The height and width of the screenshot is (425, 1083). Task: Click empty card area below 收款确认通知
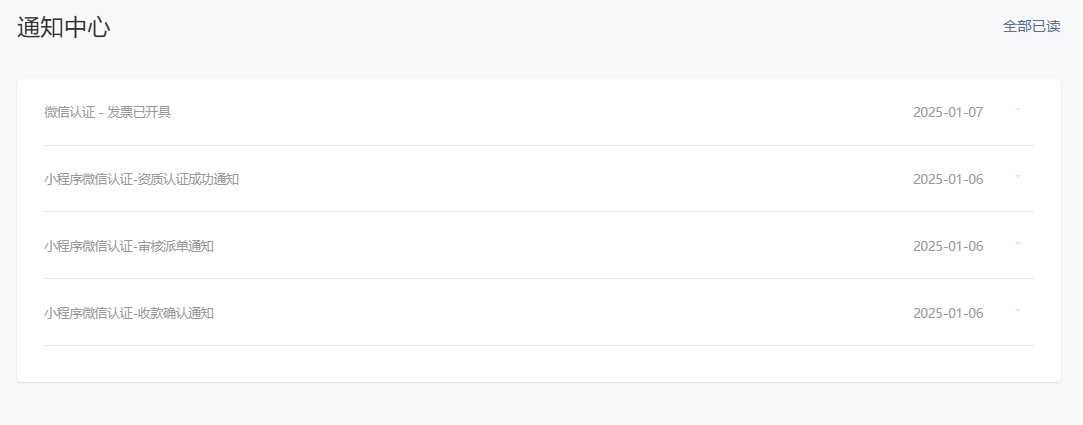click(539, 363)
